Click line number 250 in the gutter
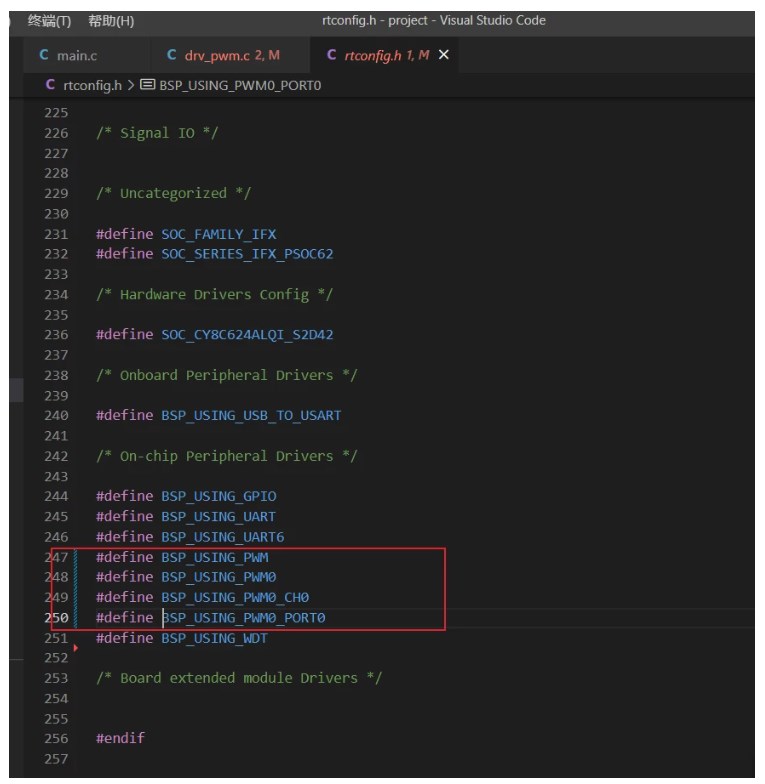Image resolution: width=765 pixels, height=784 pixels. [56, 618]
